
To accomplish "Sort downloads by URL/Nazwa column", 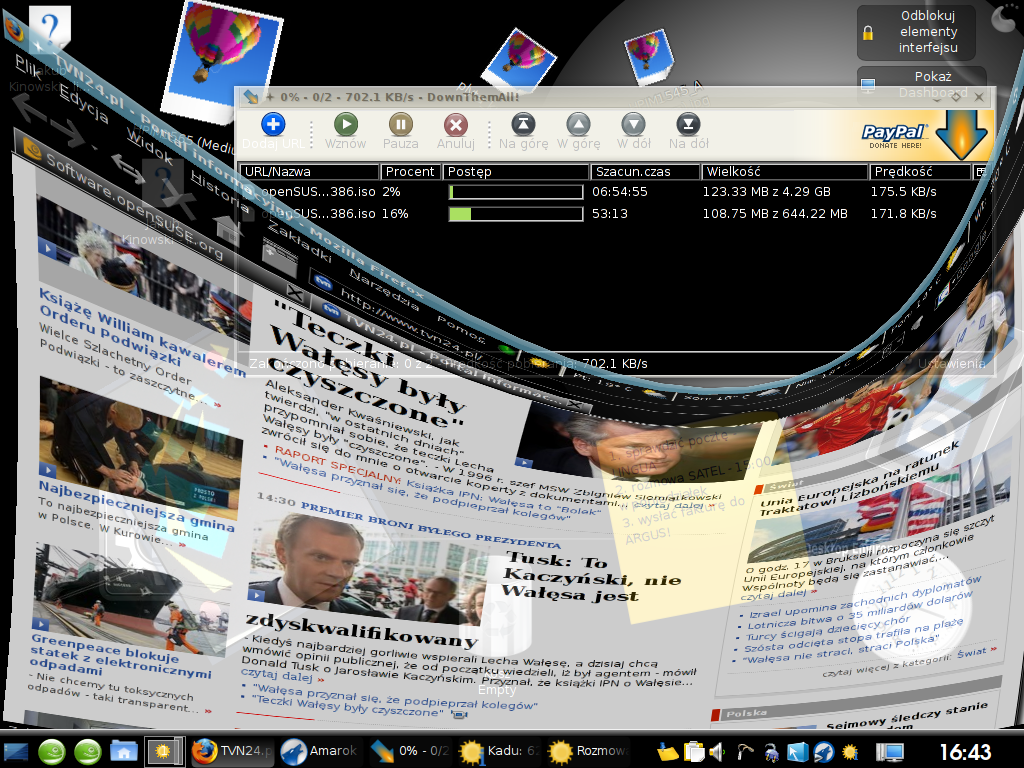I will coord(308,172).
